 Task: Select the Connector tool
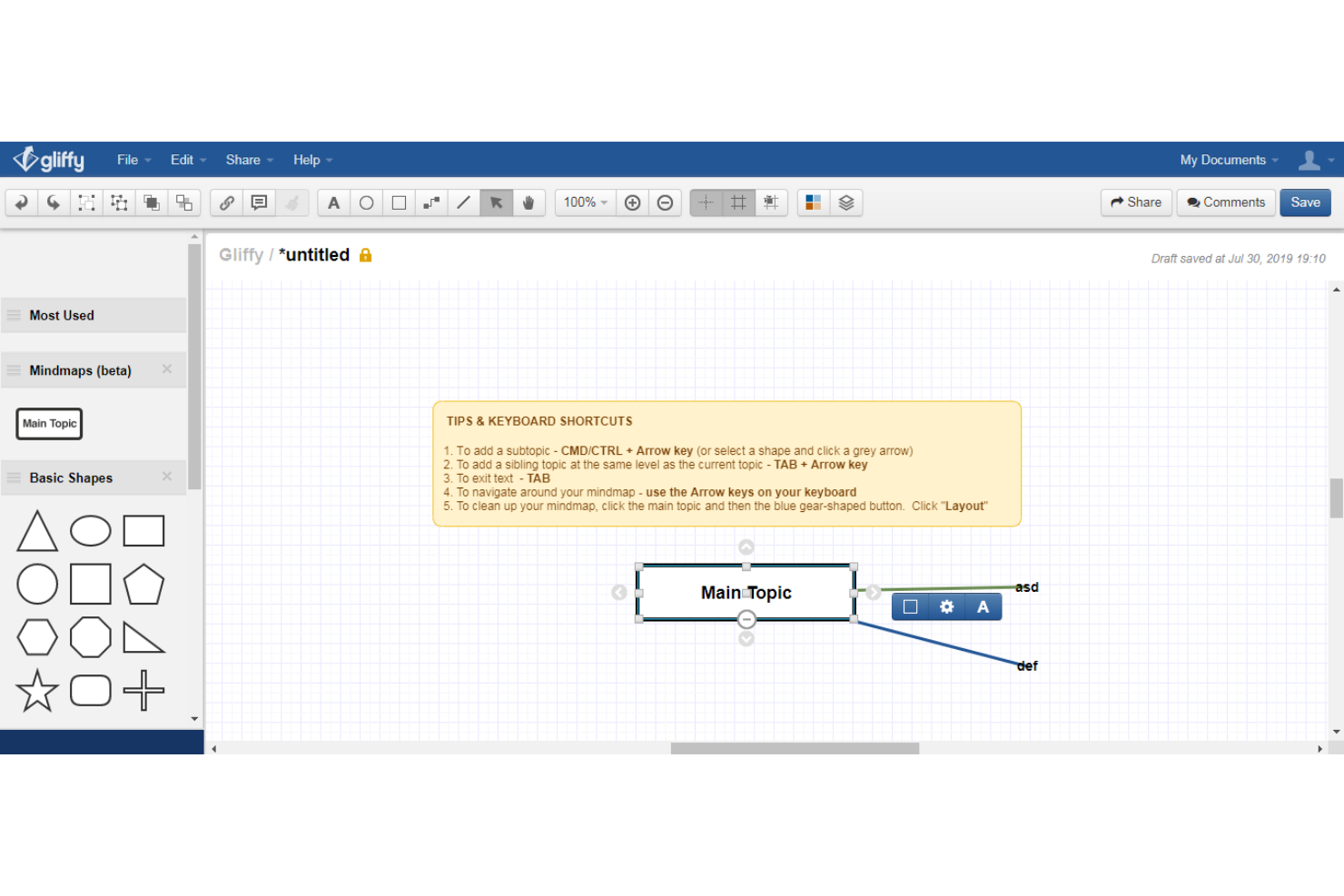pyautogui.click(x=431, y=202)
